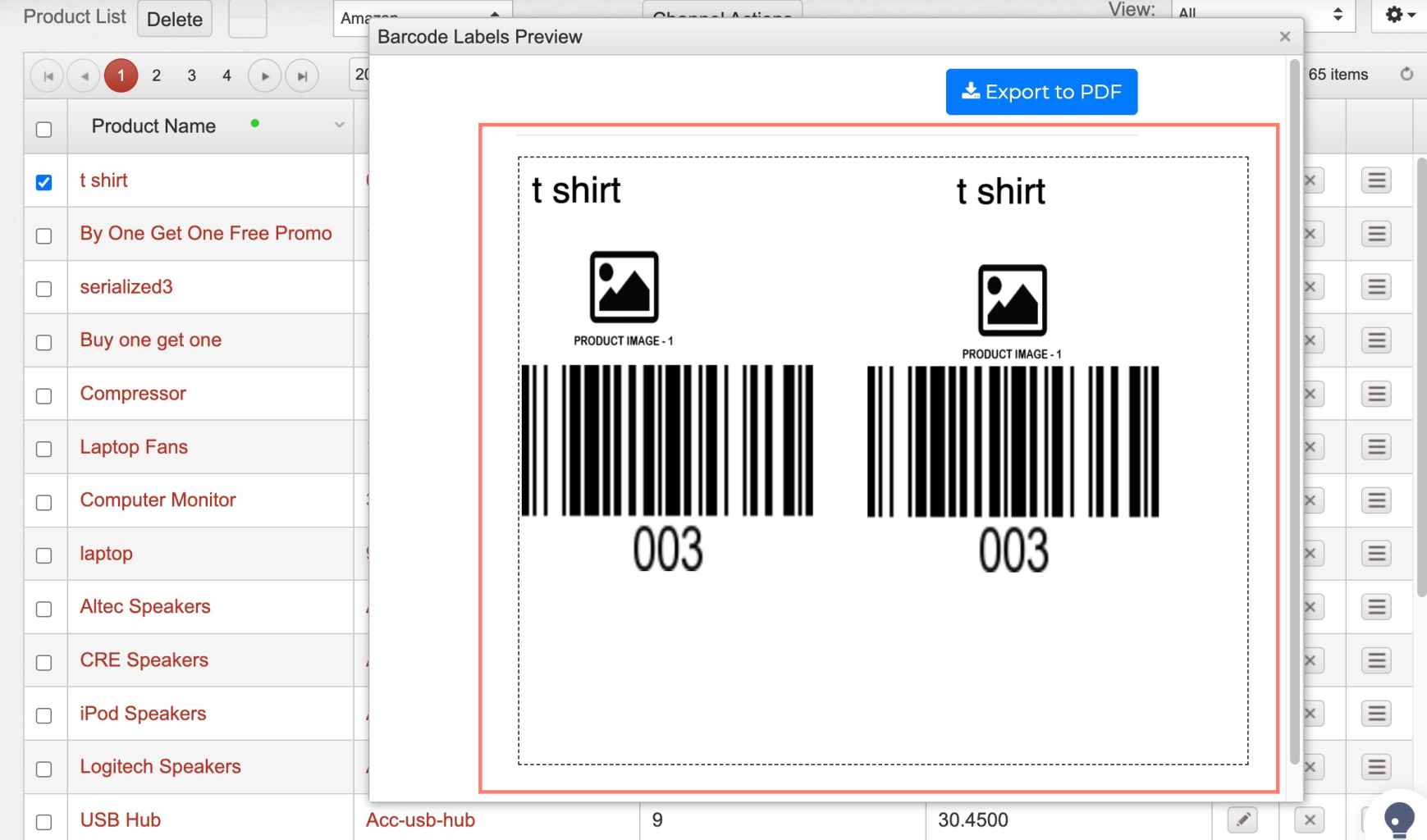Select current page 1 in the pager

click(121, 75)
